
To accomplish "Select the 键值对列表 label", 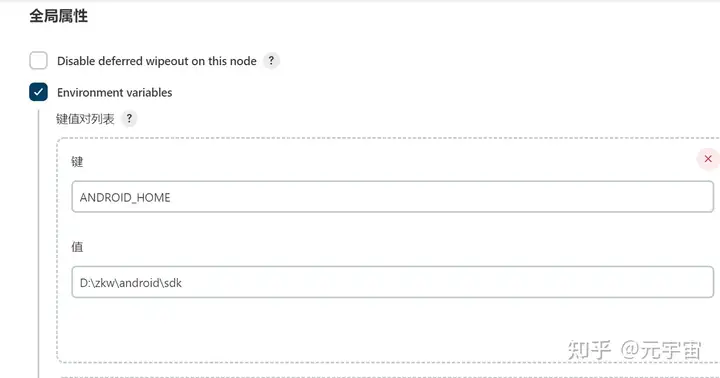I will click(85, 119).
